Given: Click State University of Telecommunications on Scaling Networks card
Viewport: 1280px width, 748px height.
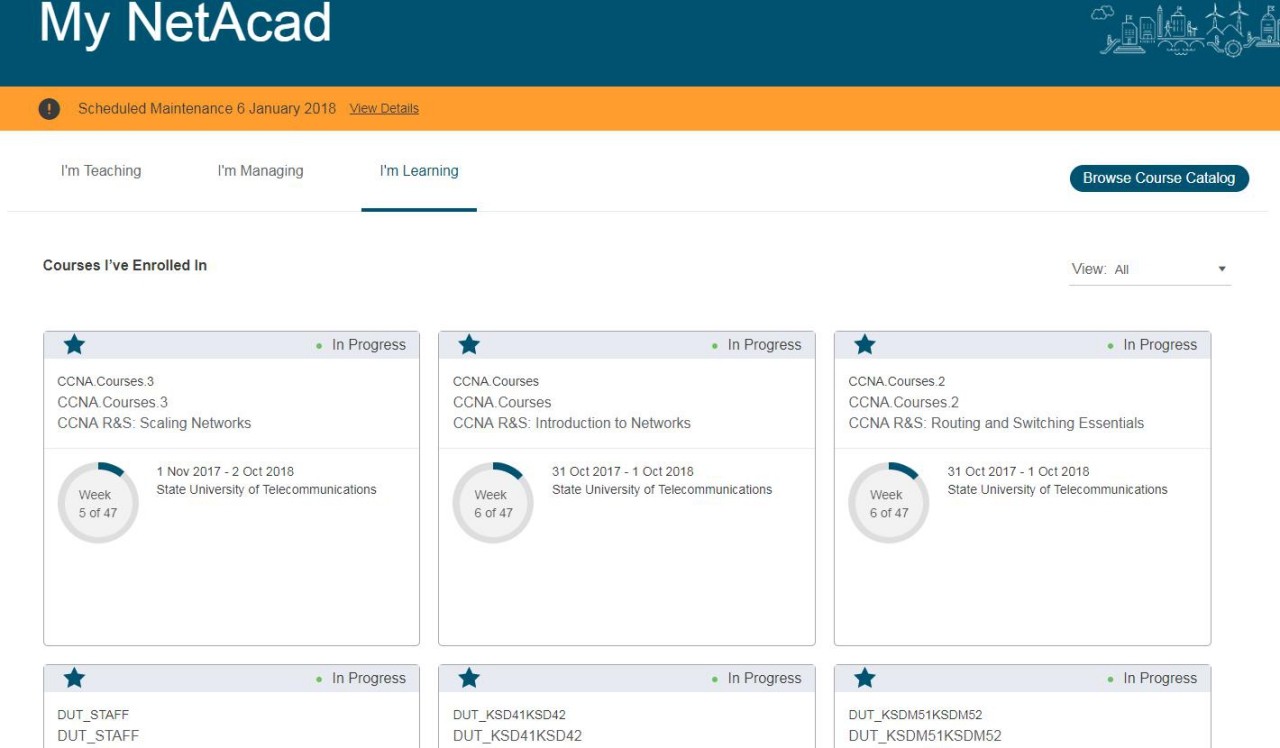Looking at the screenshot, I should 266,490.
